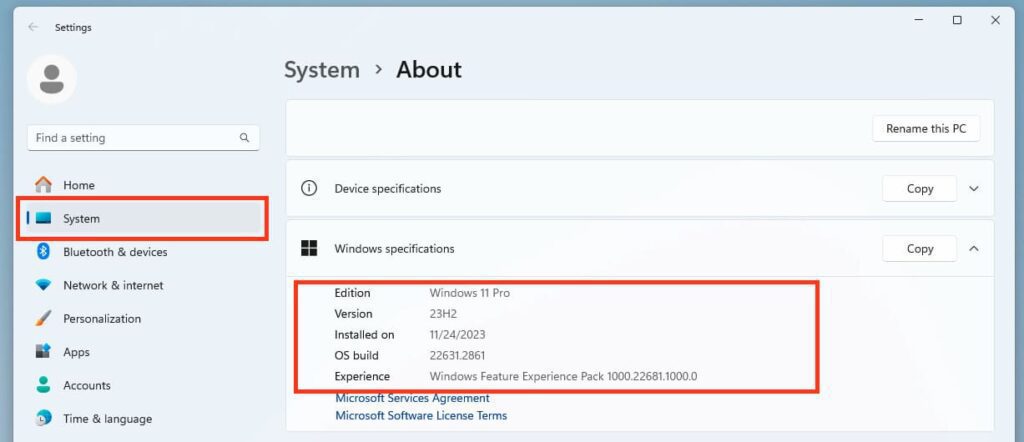Click the Time & language globe icon
The width and height of the screenshot is (1024, 442).
(43, 418)
